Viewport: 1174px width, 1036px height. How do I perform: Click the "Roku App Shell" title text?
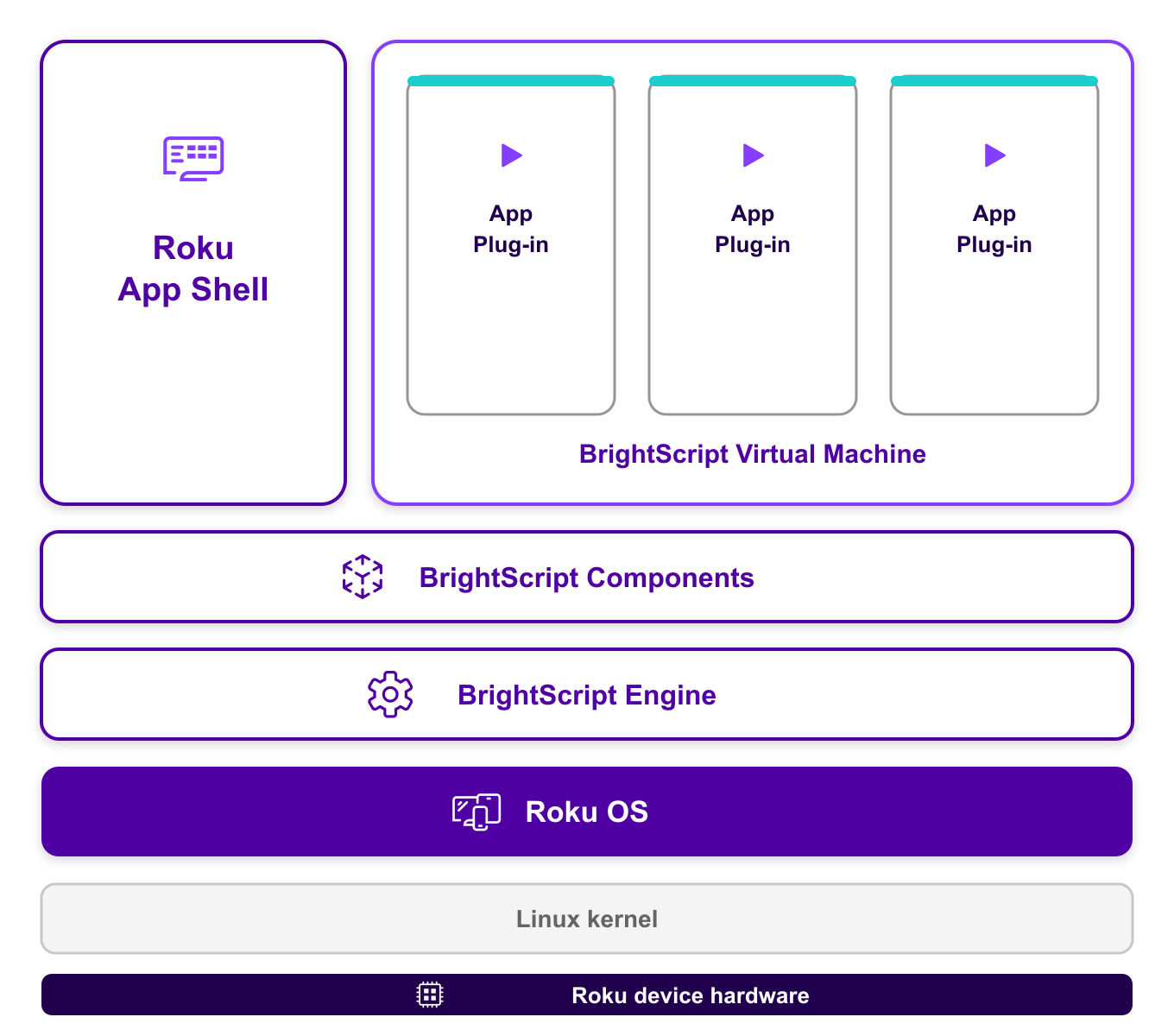(193, 268)
